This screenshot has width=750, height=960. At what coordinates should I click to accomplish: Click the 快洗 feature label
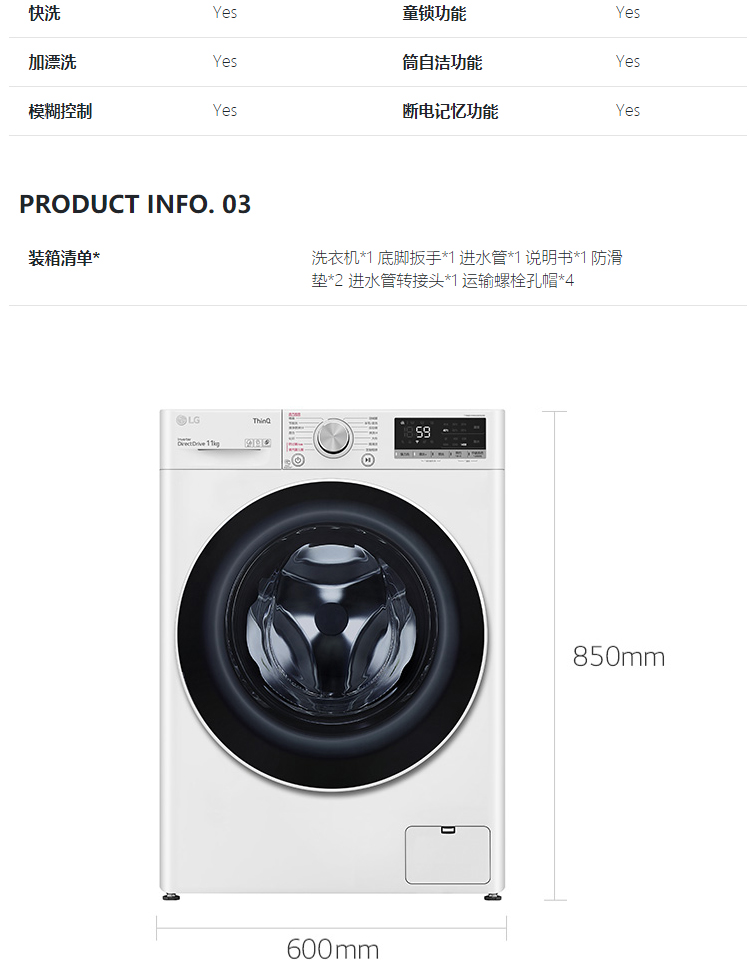click(44, 13)
